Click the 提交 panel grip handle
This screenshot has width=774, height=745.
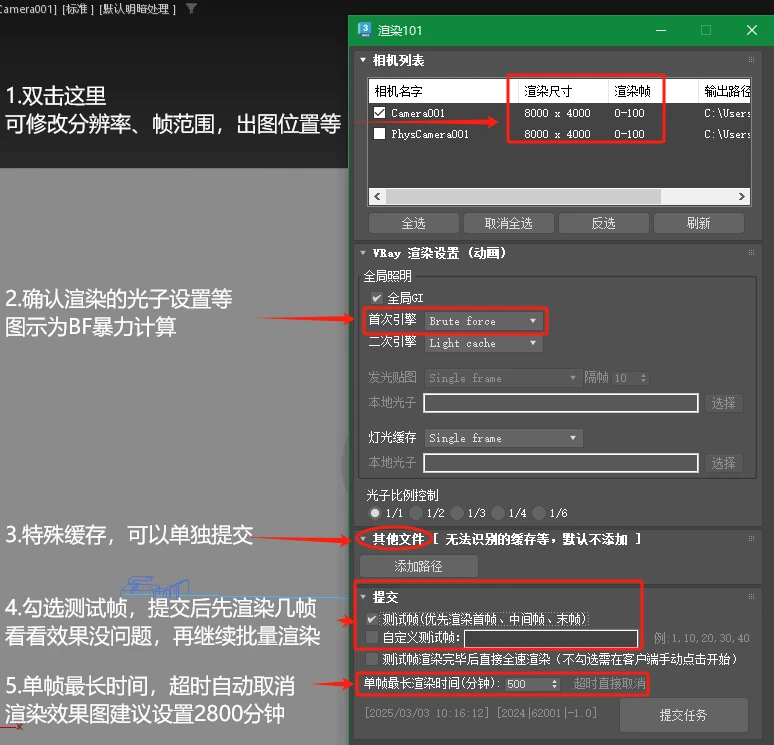[x=751, y=596]
